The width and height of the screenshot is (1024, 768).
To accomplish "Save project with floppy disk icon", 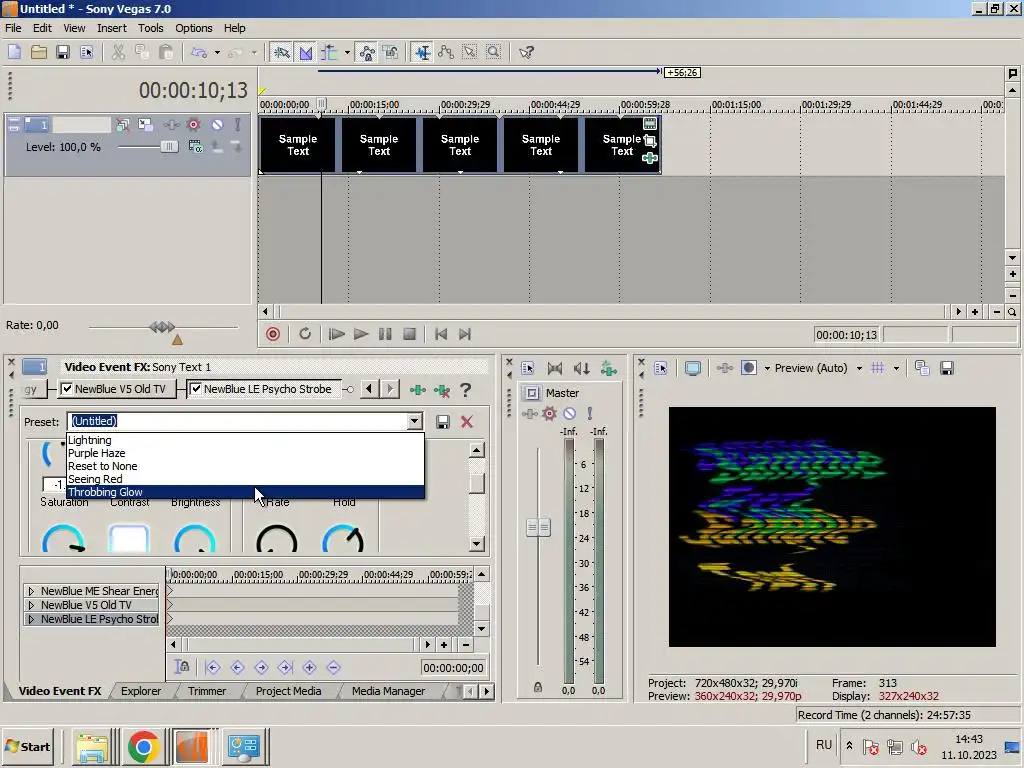I will click(63, 52).
